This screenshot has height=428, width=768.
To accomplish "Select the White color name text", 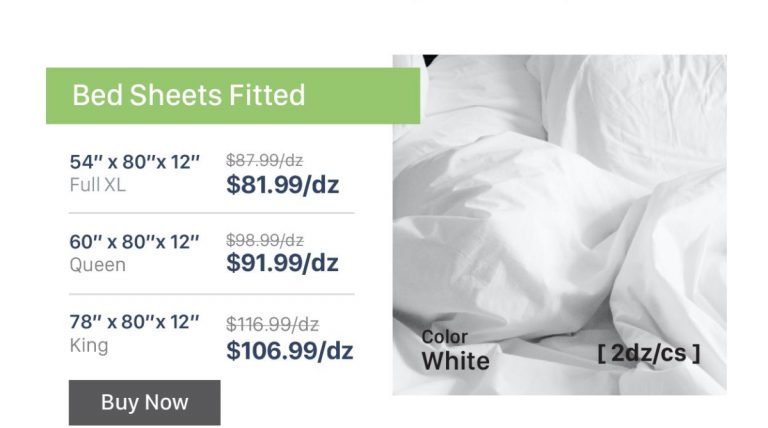I will point(455,361).
